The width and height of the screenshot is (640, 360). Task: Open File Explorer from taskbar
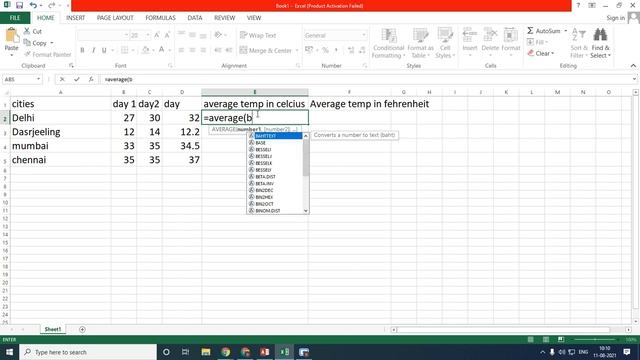tap(206, 352)
